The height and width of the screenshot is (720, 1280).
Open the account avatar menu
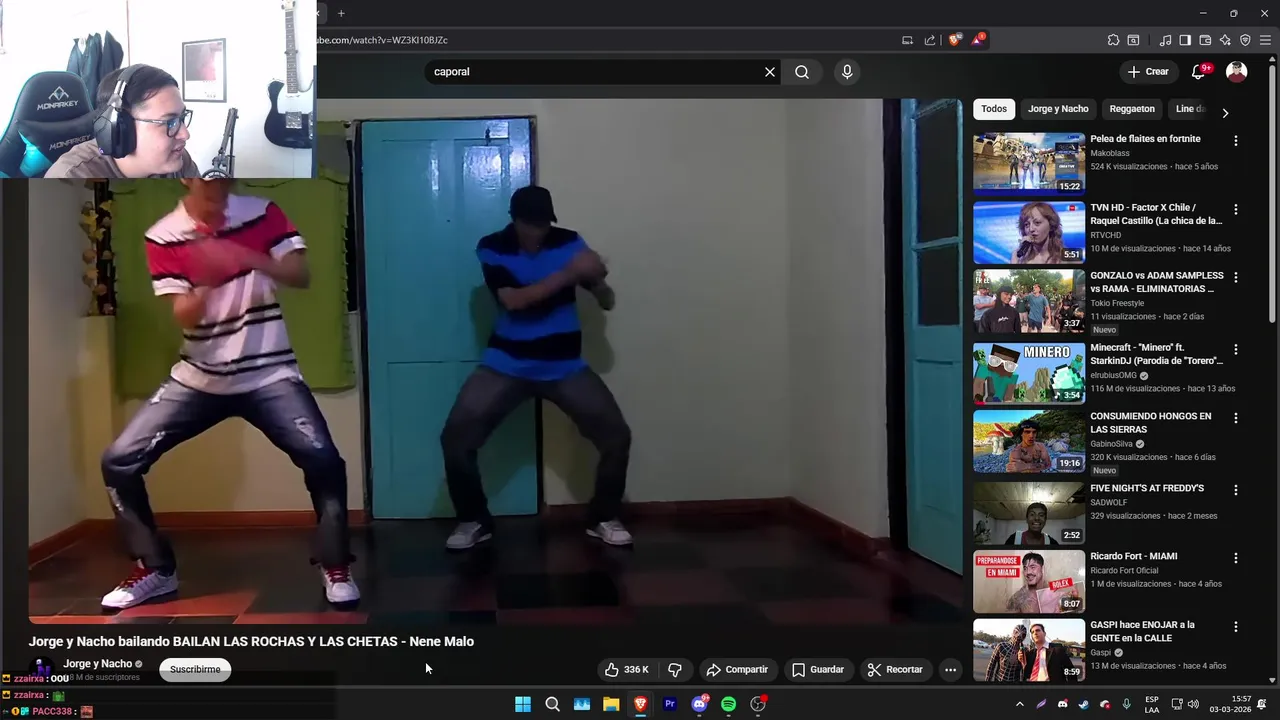[x=1237, y=72]
